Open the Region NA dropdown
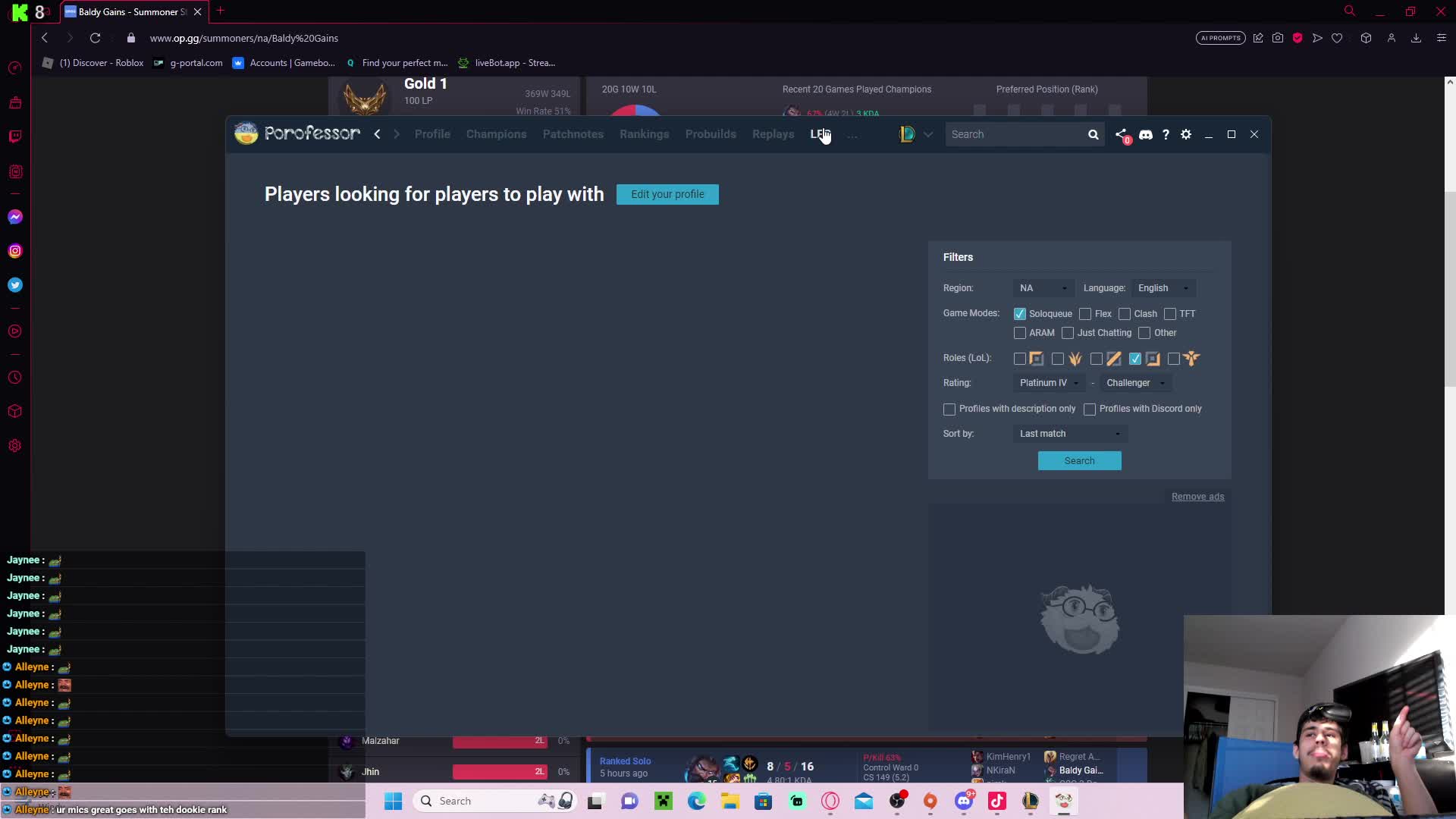The image size is (1456, 819). pyautogui.click(x=1043, y=288)
